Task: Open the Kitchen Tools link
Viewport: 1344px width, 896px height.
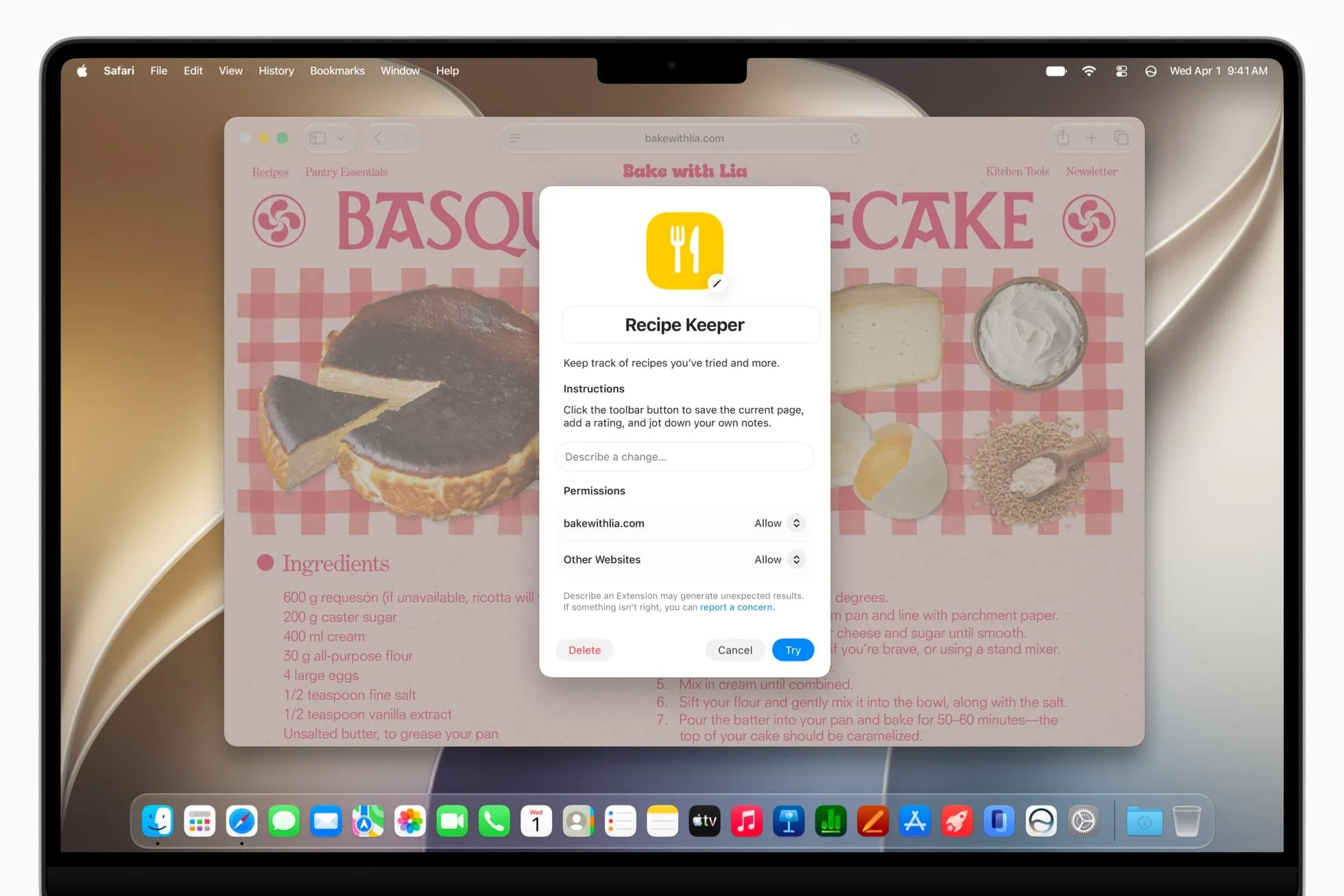Action: 1018,171
